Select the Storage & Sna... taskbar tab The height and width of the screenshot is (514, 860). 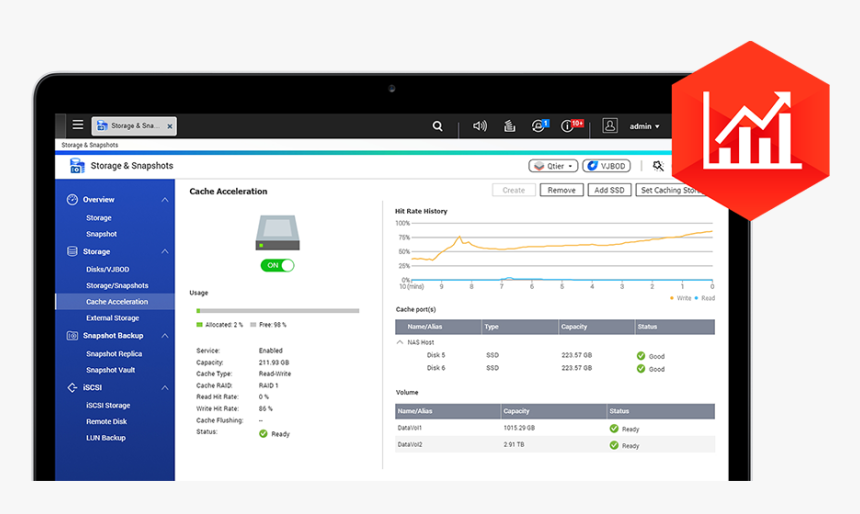(134, 126)
